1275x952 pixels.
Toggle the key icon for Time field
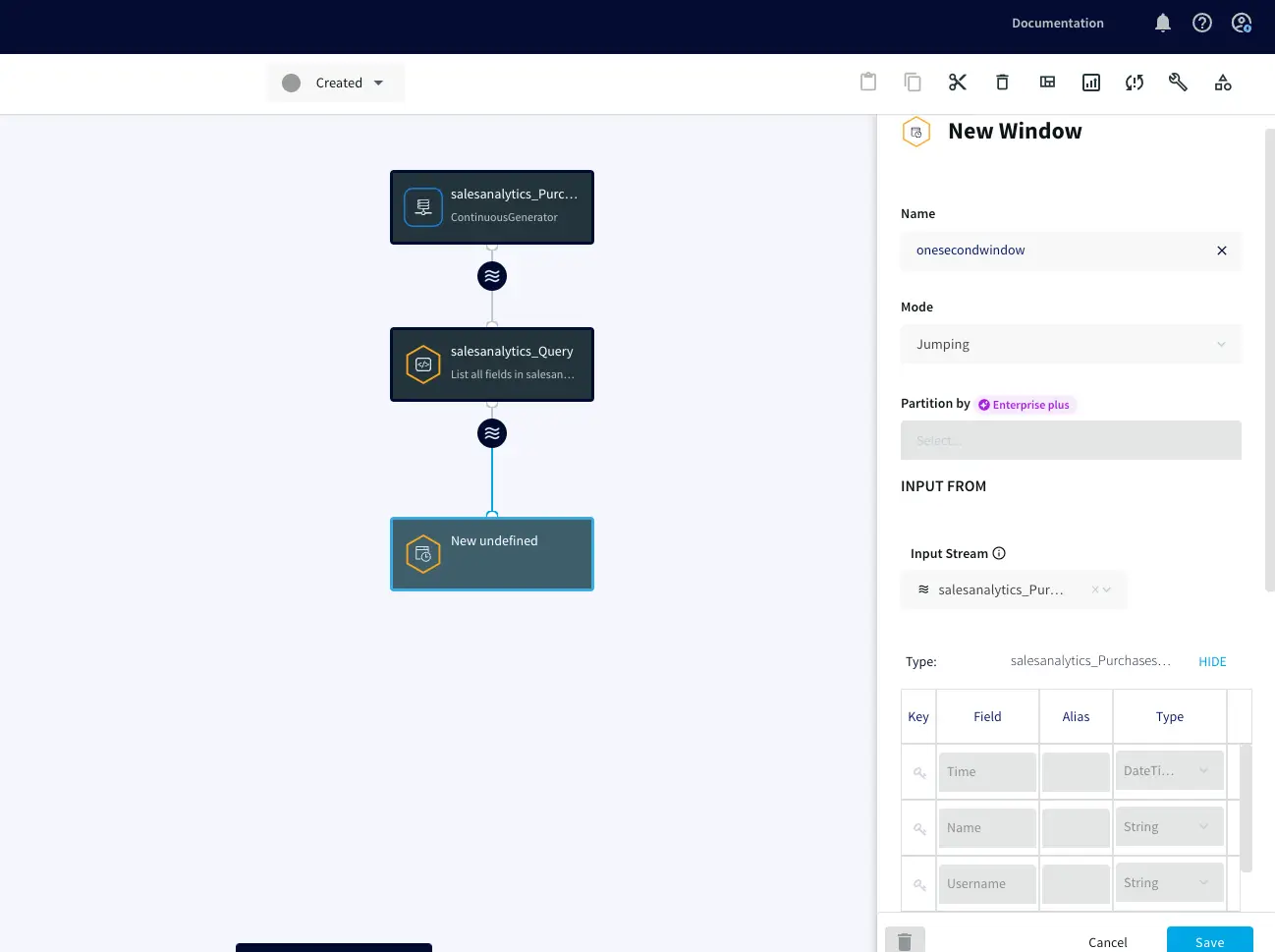pos(919,772)
